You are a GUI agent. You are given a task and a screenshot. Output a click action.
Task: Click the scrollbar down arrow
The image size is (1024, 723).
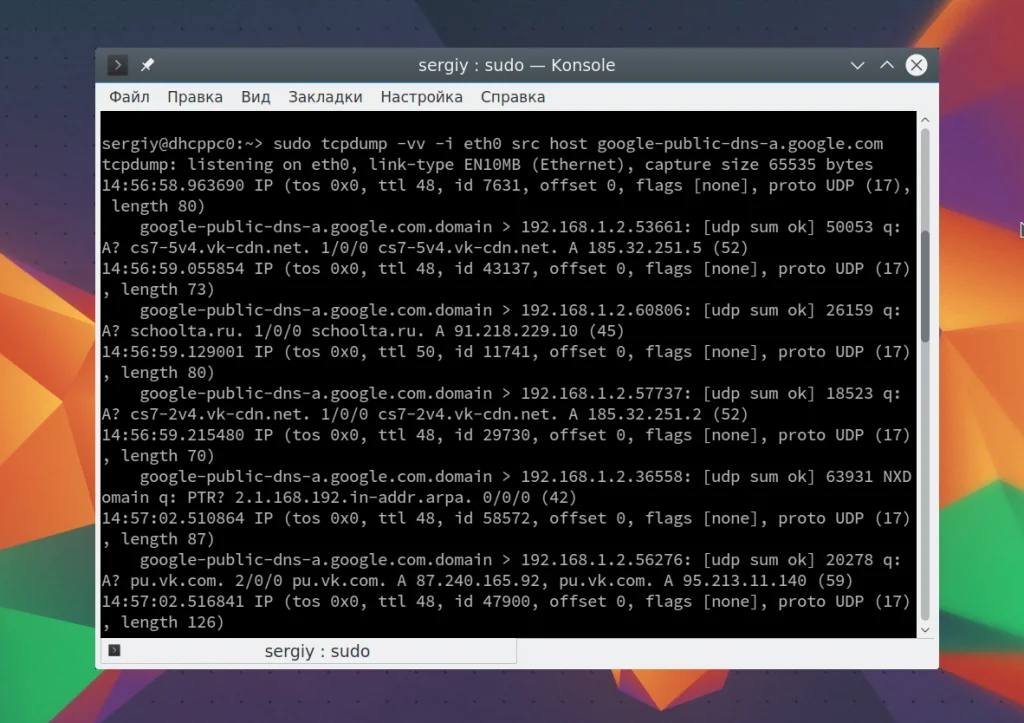pyautogui.click(x=925, y=630)
